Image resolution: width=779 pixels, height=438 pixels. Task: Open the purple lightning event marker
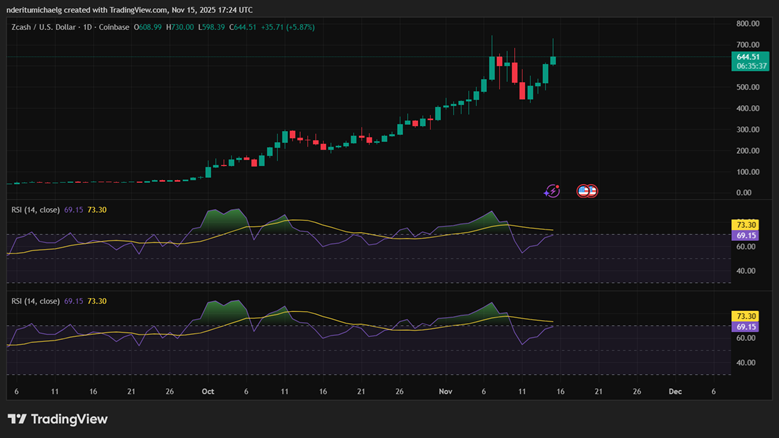tap(552, 190)
